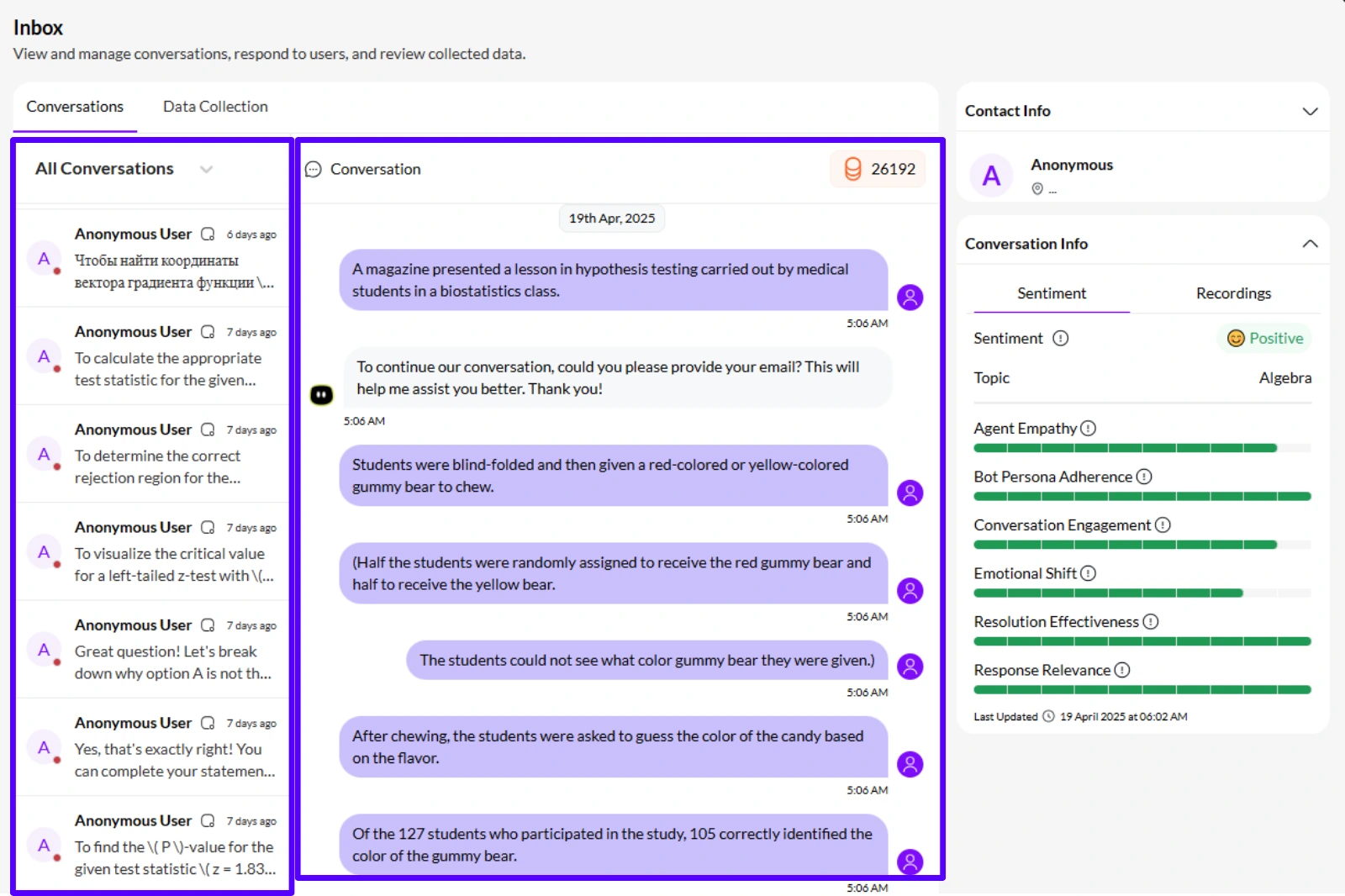Click the user avatar beside the '127 students' message

[910, 862]
